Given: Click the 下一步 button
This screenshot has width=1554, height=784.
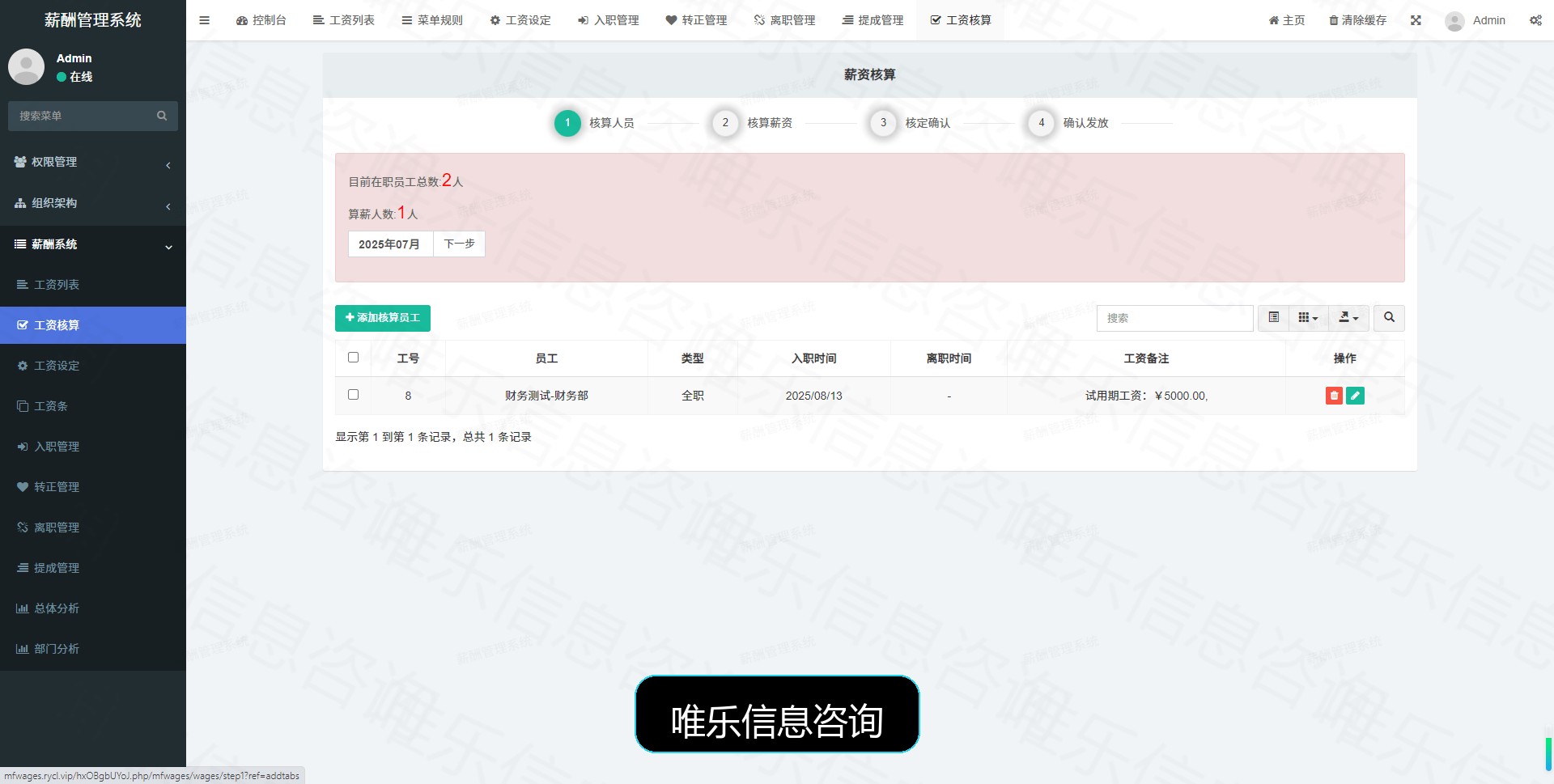Looking at the screenshot, I should tap(459, 244).
